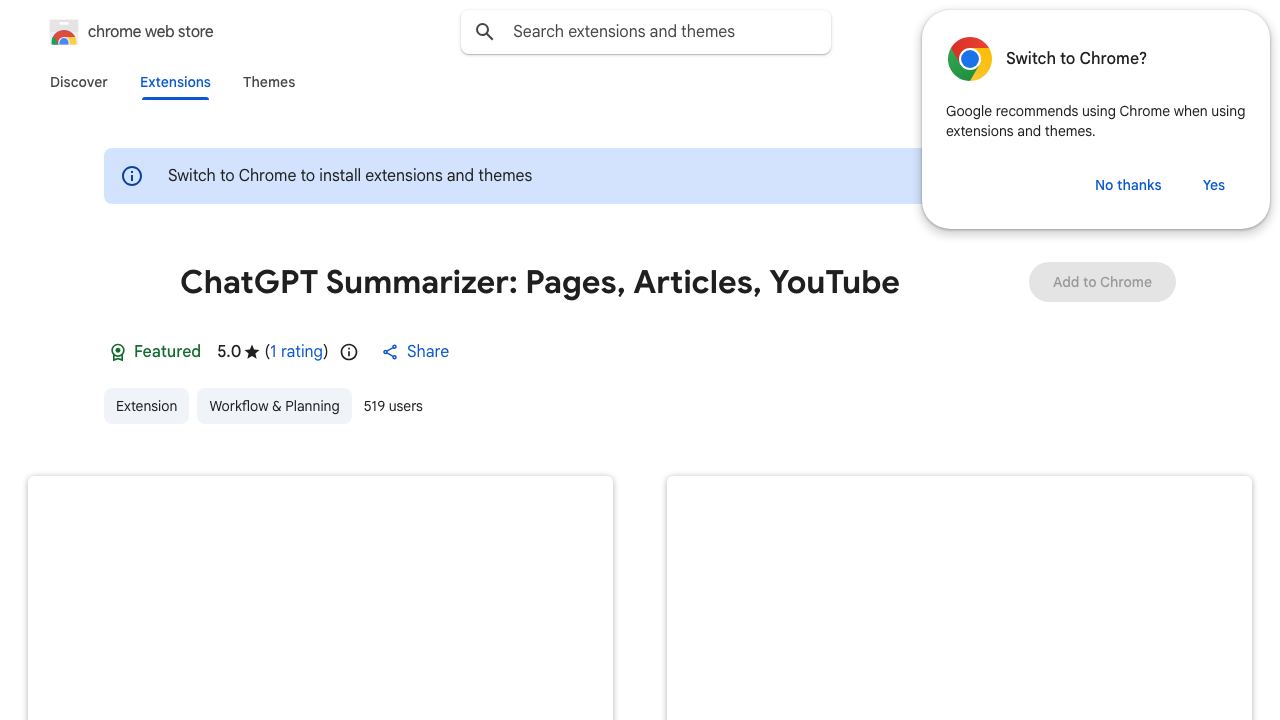Click the Share link text

coord(428,352)
